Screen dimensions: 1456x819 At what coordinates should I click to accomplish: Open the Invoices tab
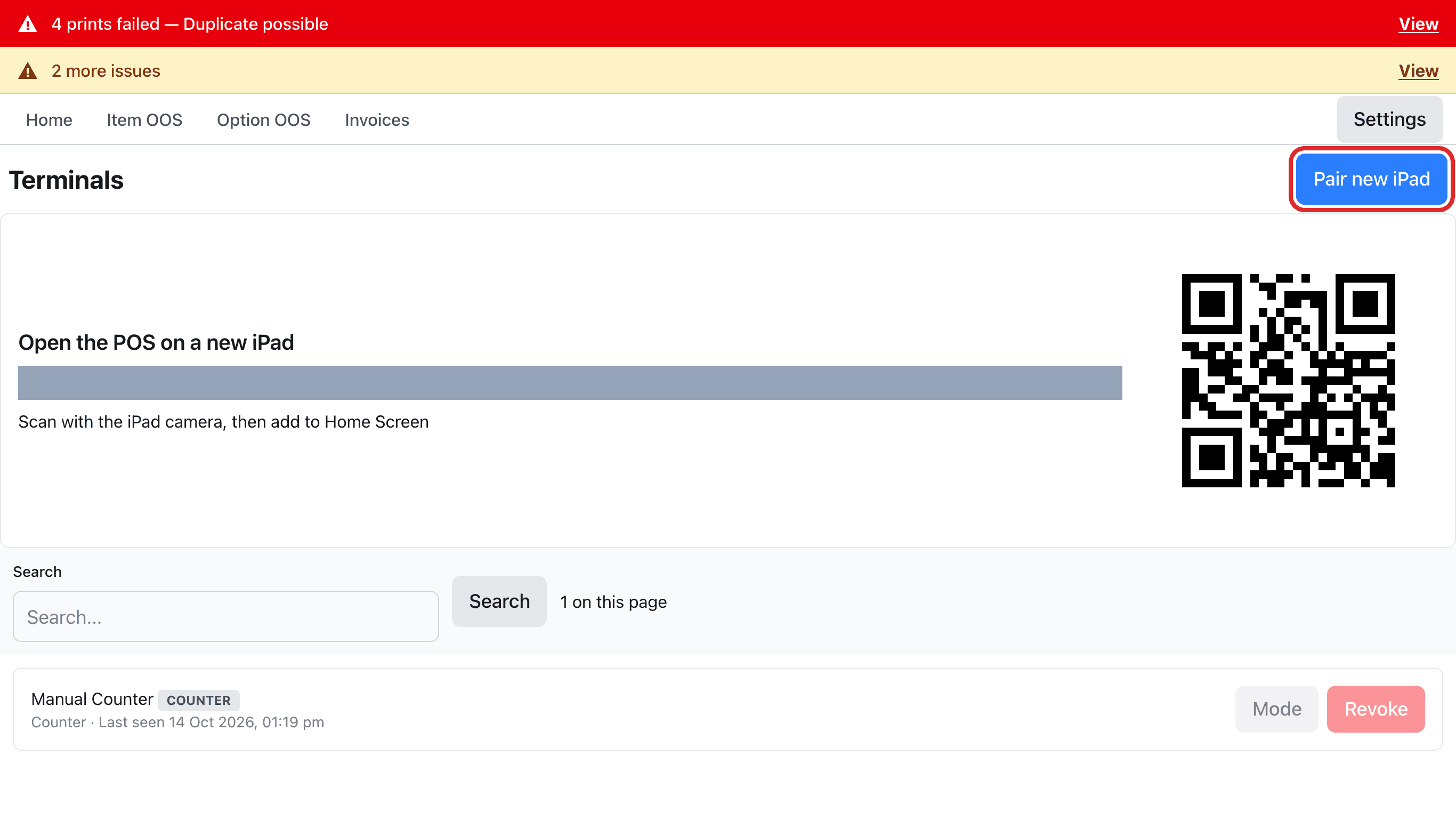[377, 120]
